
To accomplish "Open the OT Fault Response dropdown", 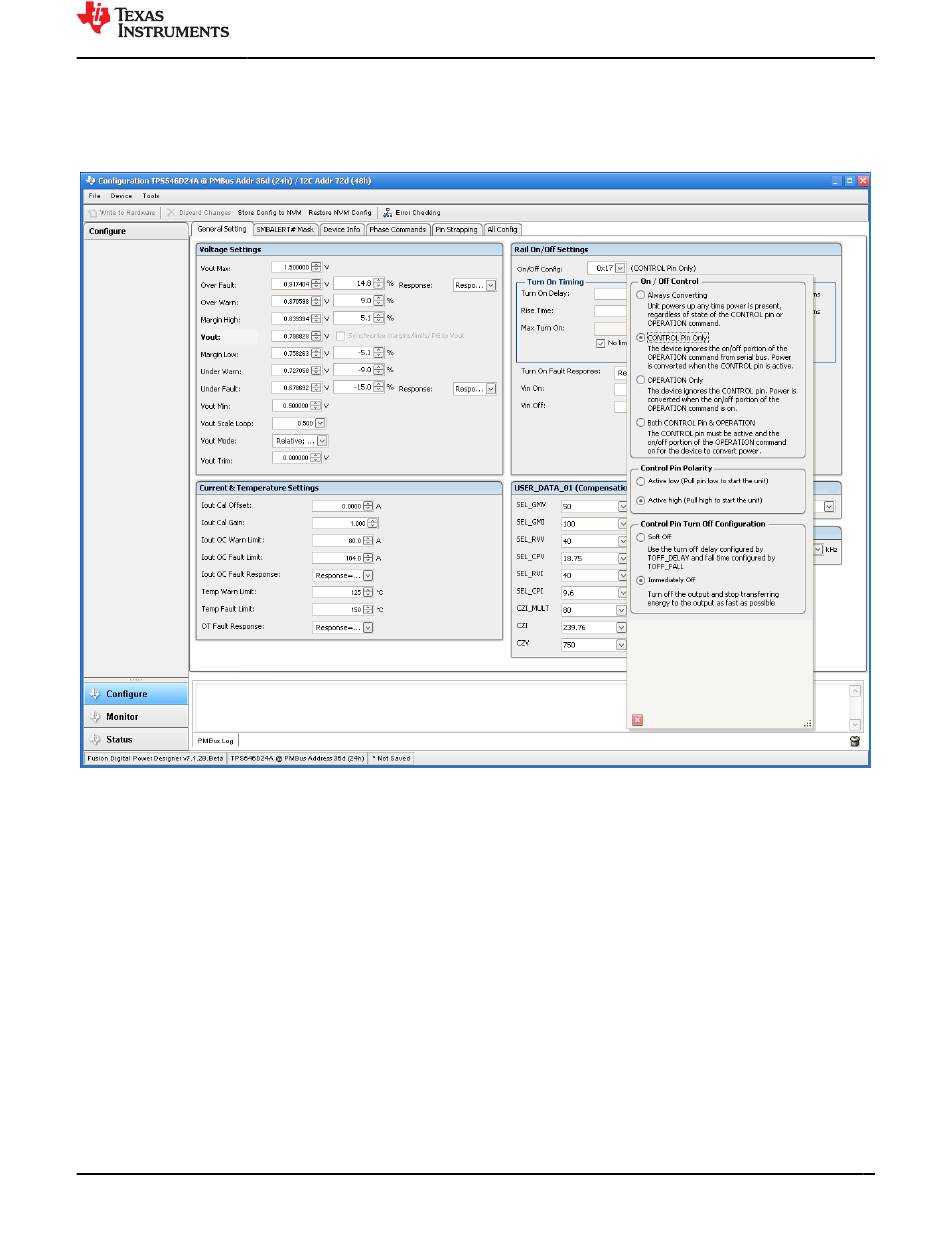I will click(368, 627).
